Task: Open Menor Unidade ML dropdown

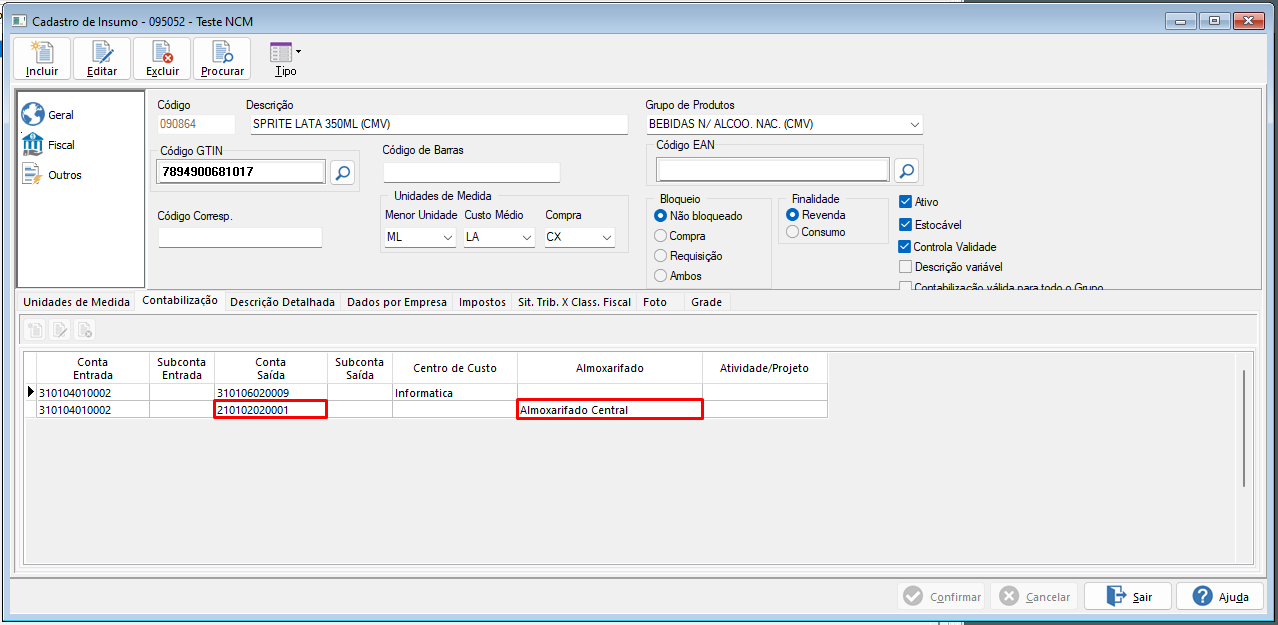Action: click(447, 238)
